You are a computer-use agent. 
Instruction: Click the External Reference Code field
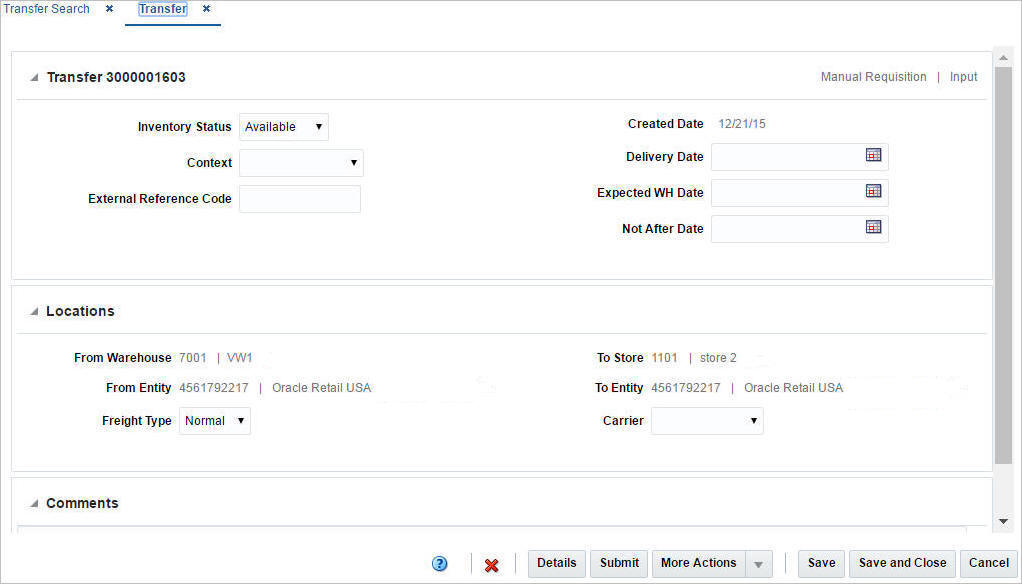299,198
